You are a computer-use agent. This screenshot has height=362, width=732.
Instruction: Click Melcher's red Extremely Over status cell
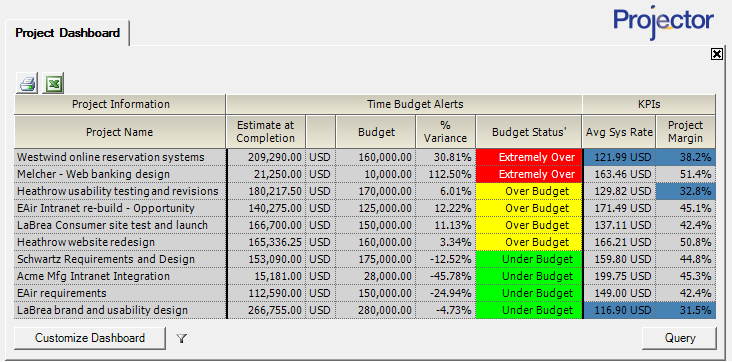pyautogui.click(x=529, y=174)
